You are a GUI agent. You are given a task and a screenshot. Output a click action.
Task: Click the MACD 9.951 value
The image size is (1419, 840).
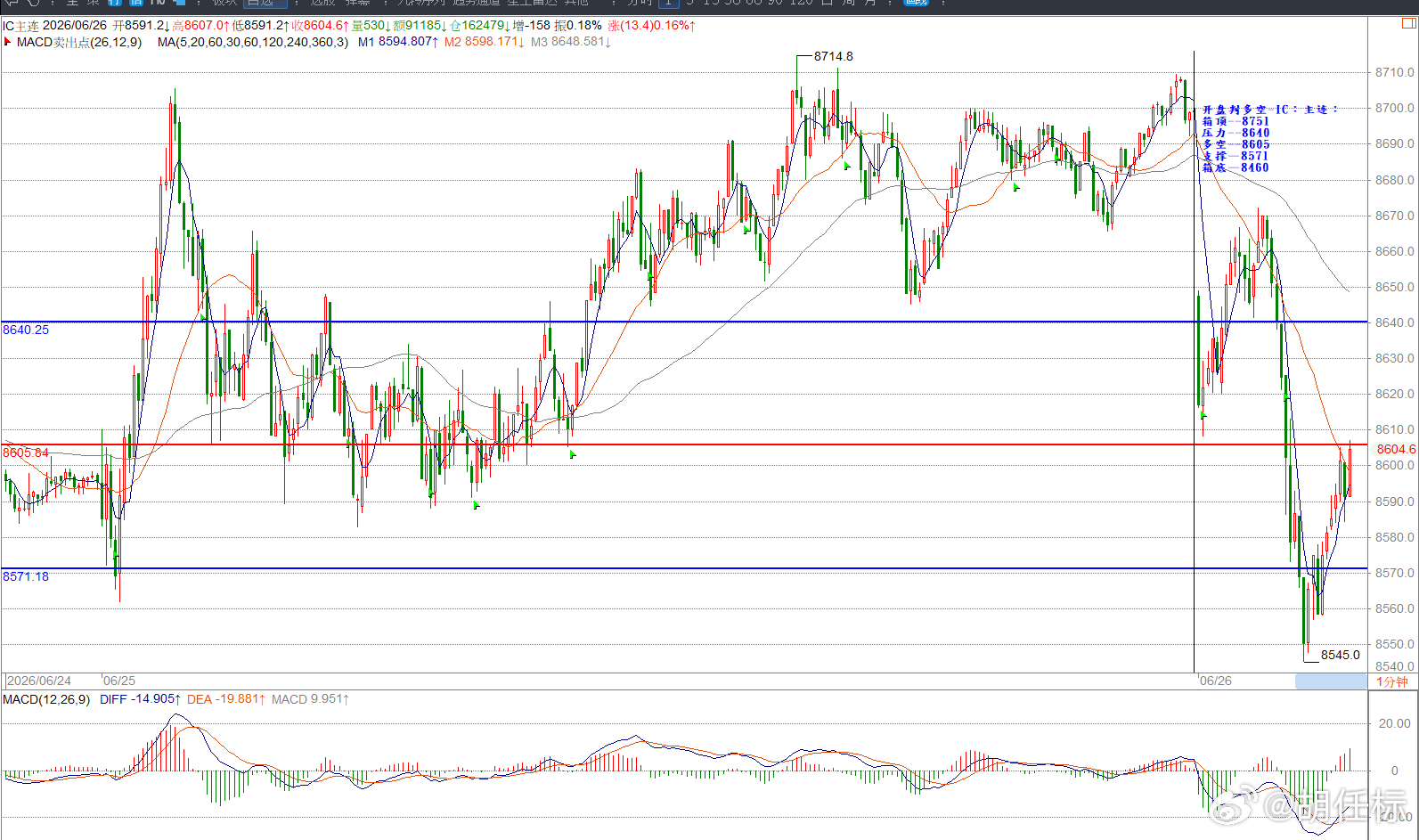tap(311, 699)
